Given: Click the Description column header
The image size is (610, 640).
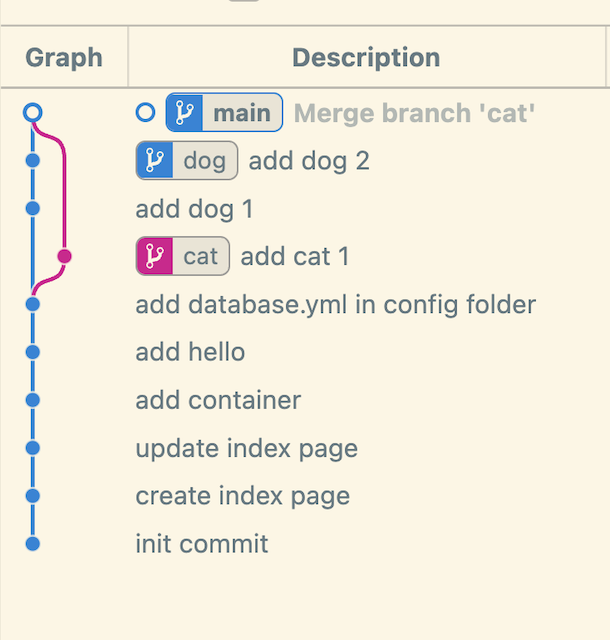Looking at the screenshot, I should pyautogui.click(x=366, y=57).
